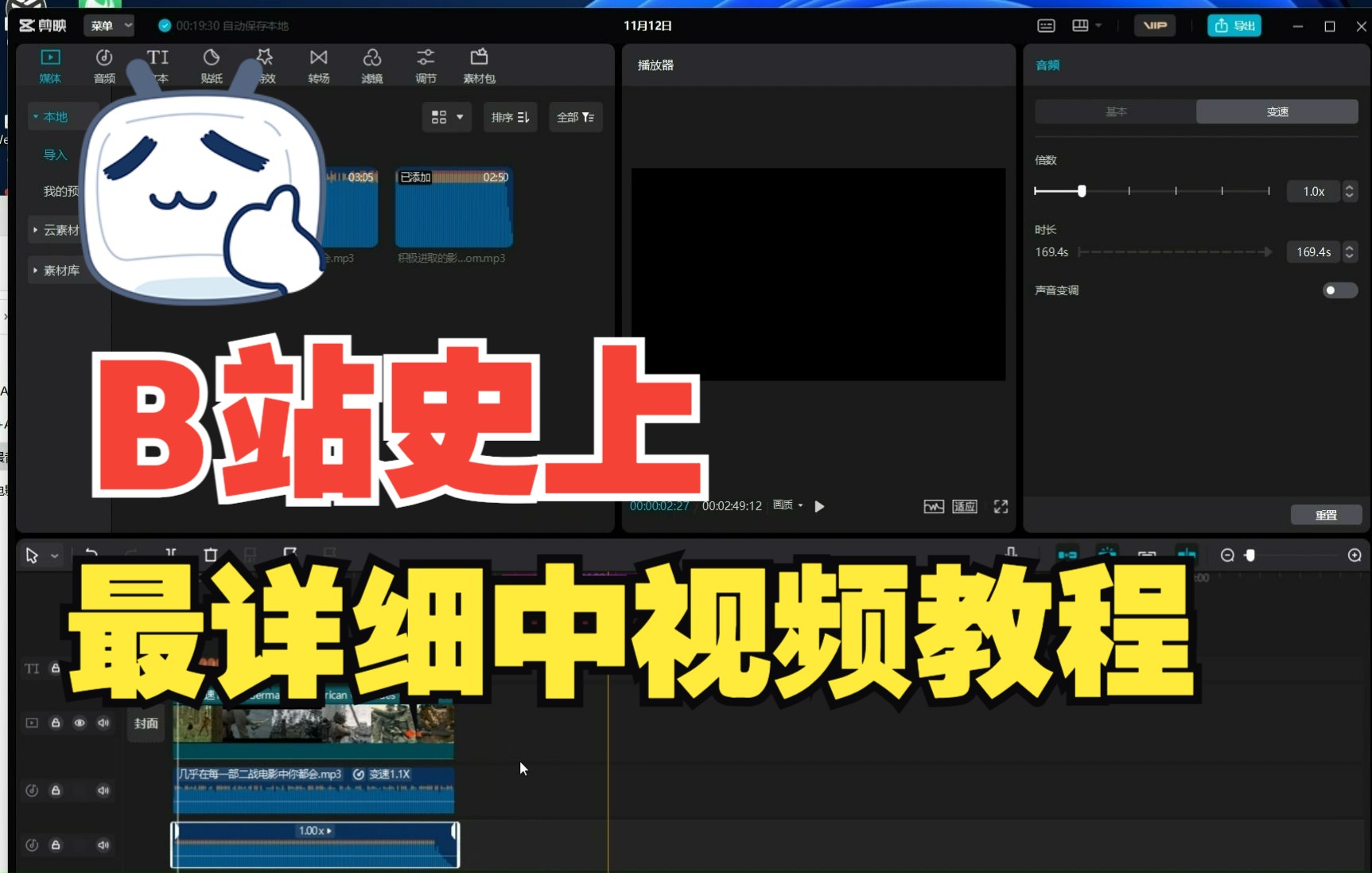Switch to the 基本 basic tab

click(x=1116, y=111)
